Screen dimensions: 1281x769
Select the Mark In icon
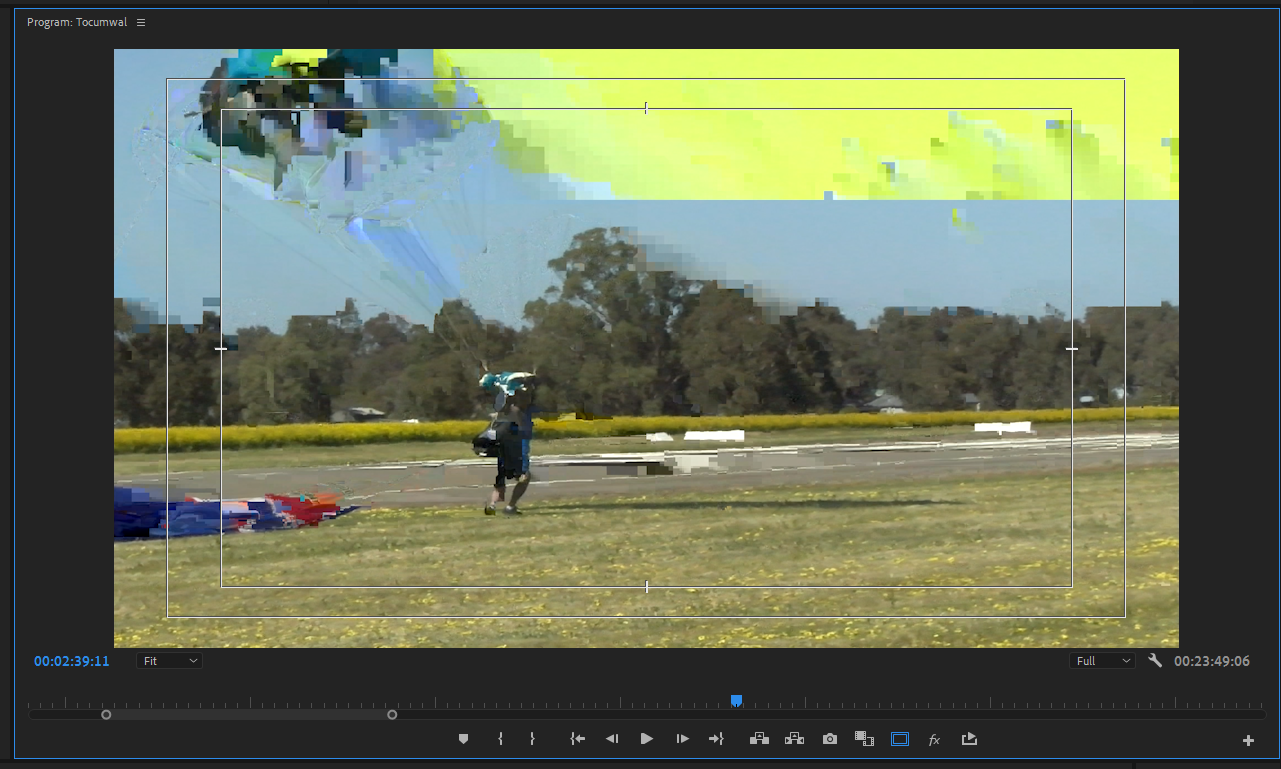[500, 738]
